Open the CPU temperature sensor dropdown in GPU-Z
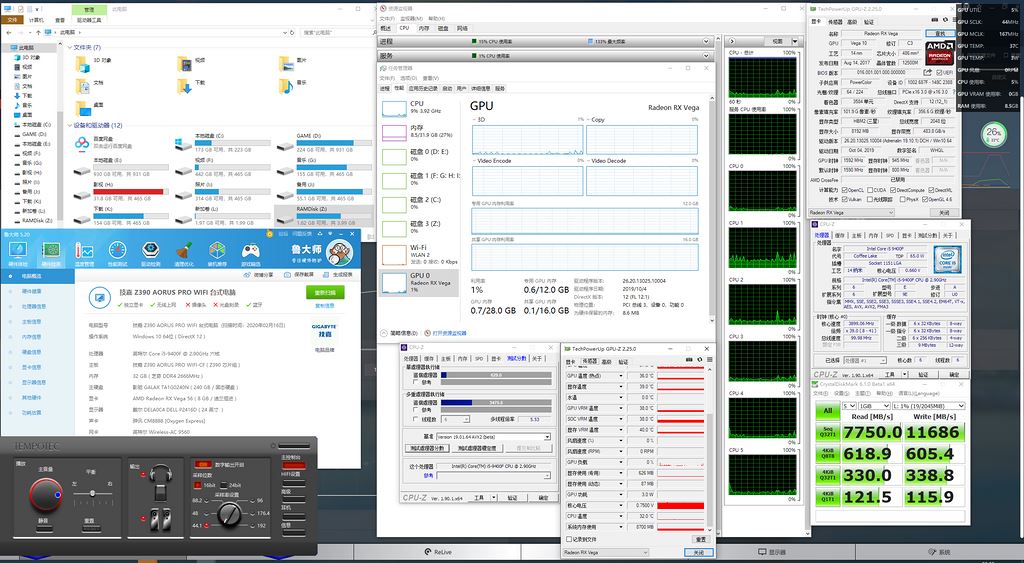 pyautogui.click(x=621, y=516)
